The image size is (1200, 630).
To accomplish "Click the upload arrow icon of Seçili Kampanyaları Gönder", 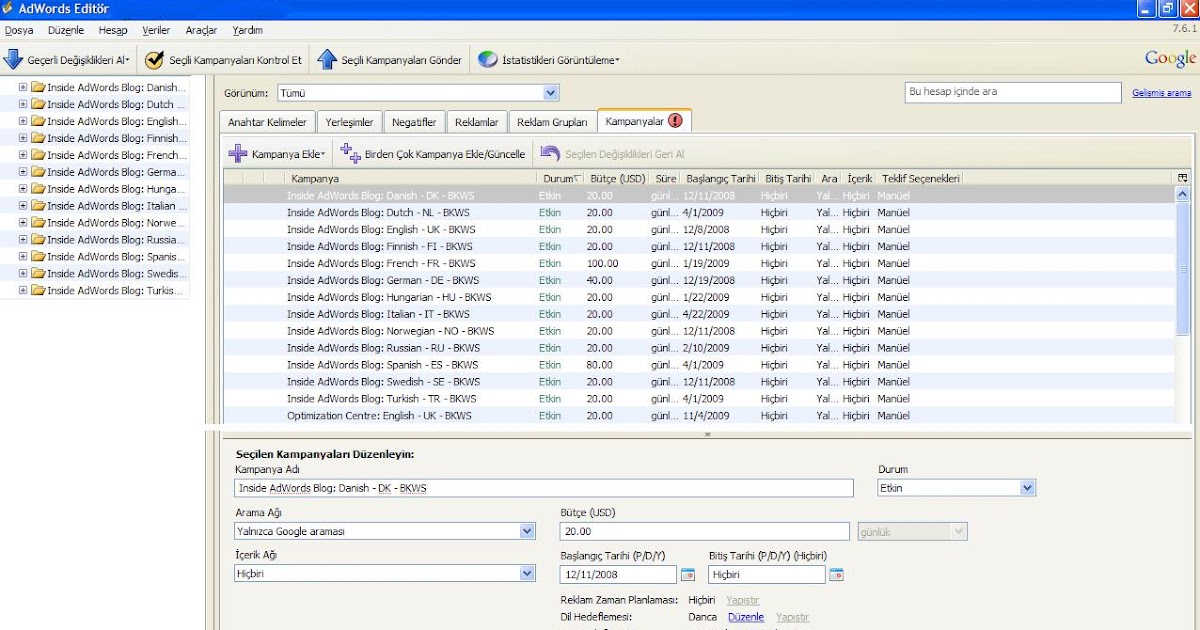I will coord(327,60).
